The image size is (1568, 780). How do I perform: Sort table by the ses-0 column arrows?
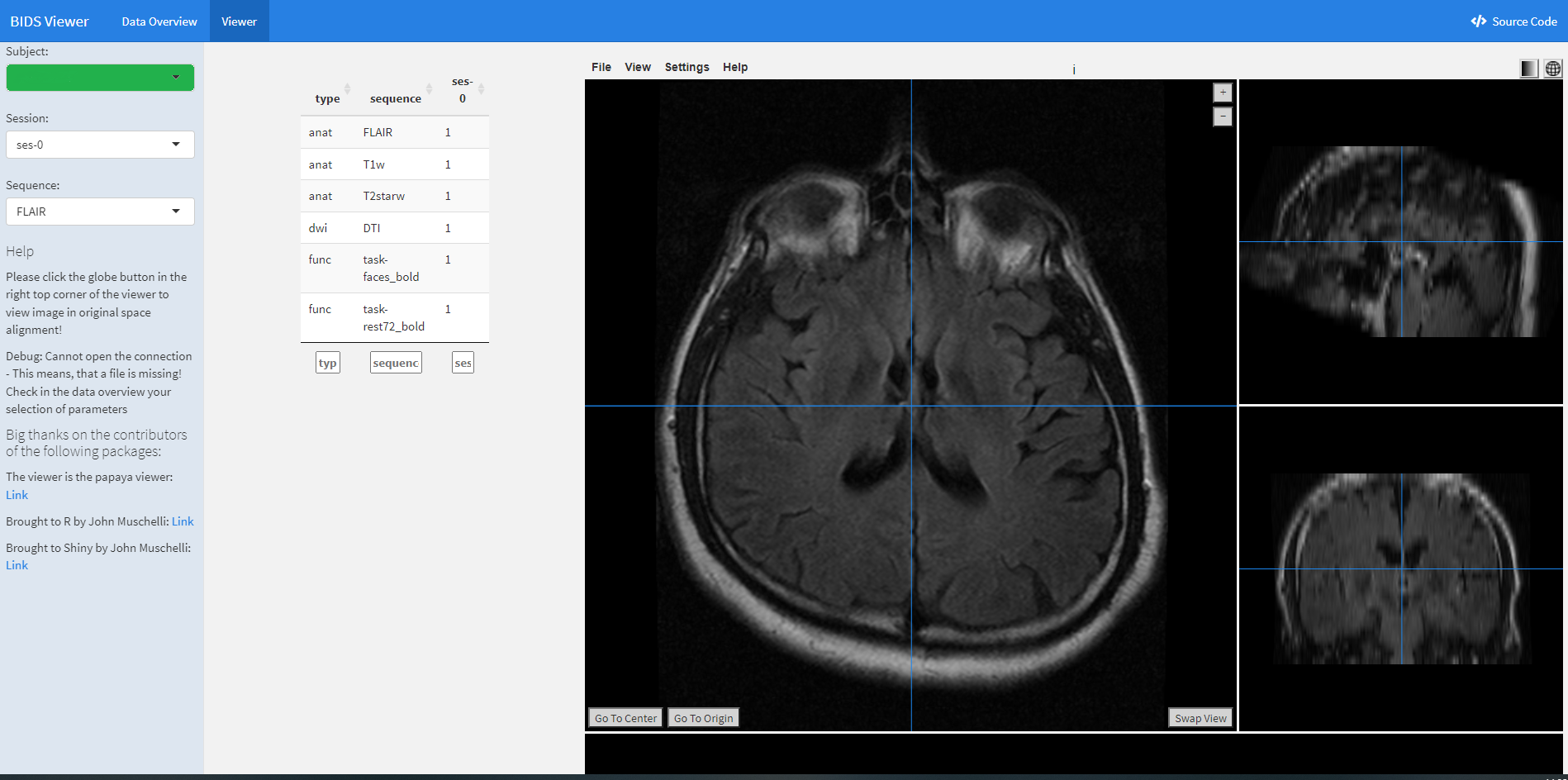click(481, 89)
